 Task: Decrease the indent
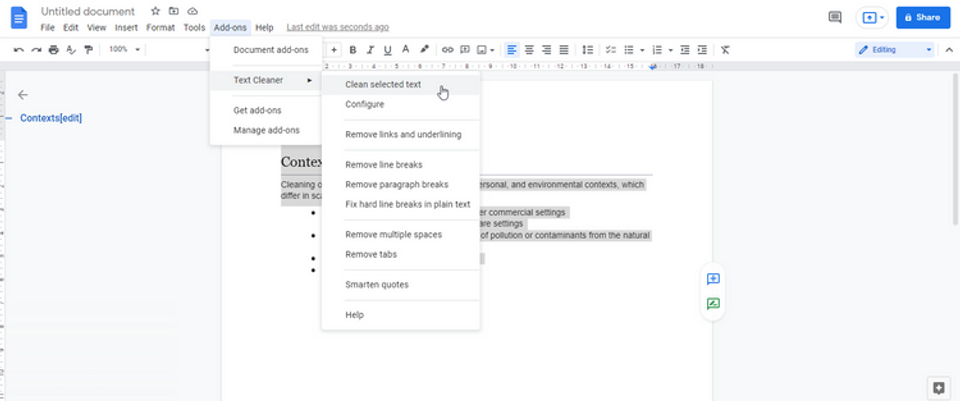click(685, 50)
